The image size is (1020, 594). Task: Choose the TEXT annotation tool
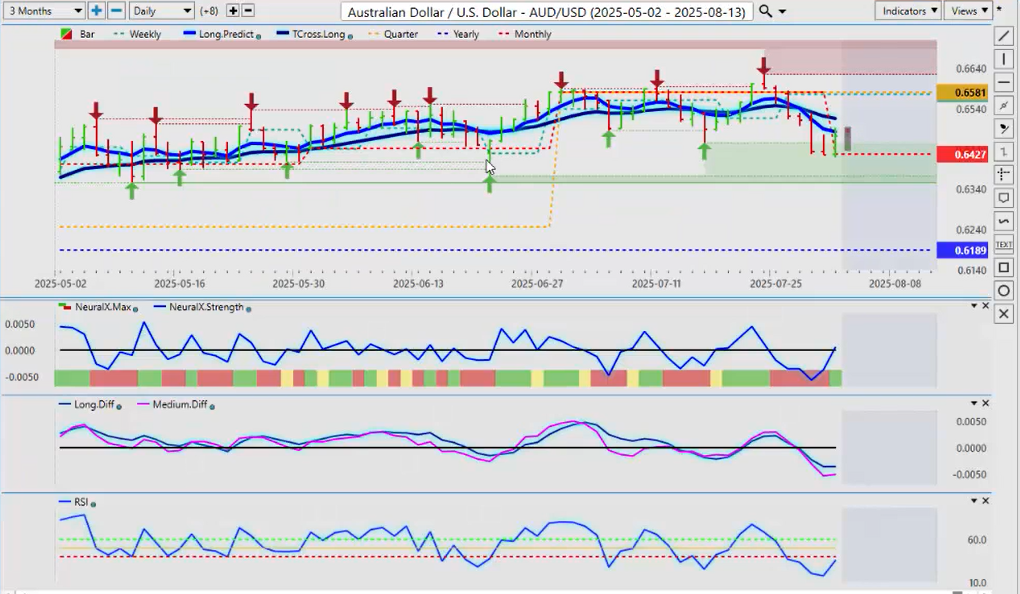1004,244
